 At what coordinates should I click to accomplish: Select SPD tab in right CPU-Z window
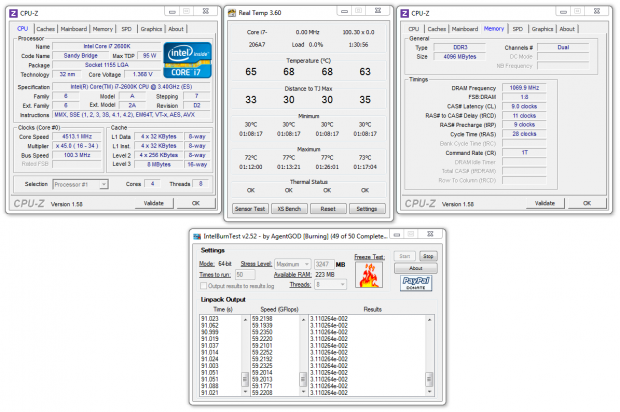[518, 29]
